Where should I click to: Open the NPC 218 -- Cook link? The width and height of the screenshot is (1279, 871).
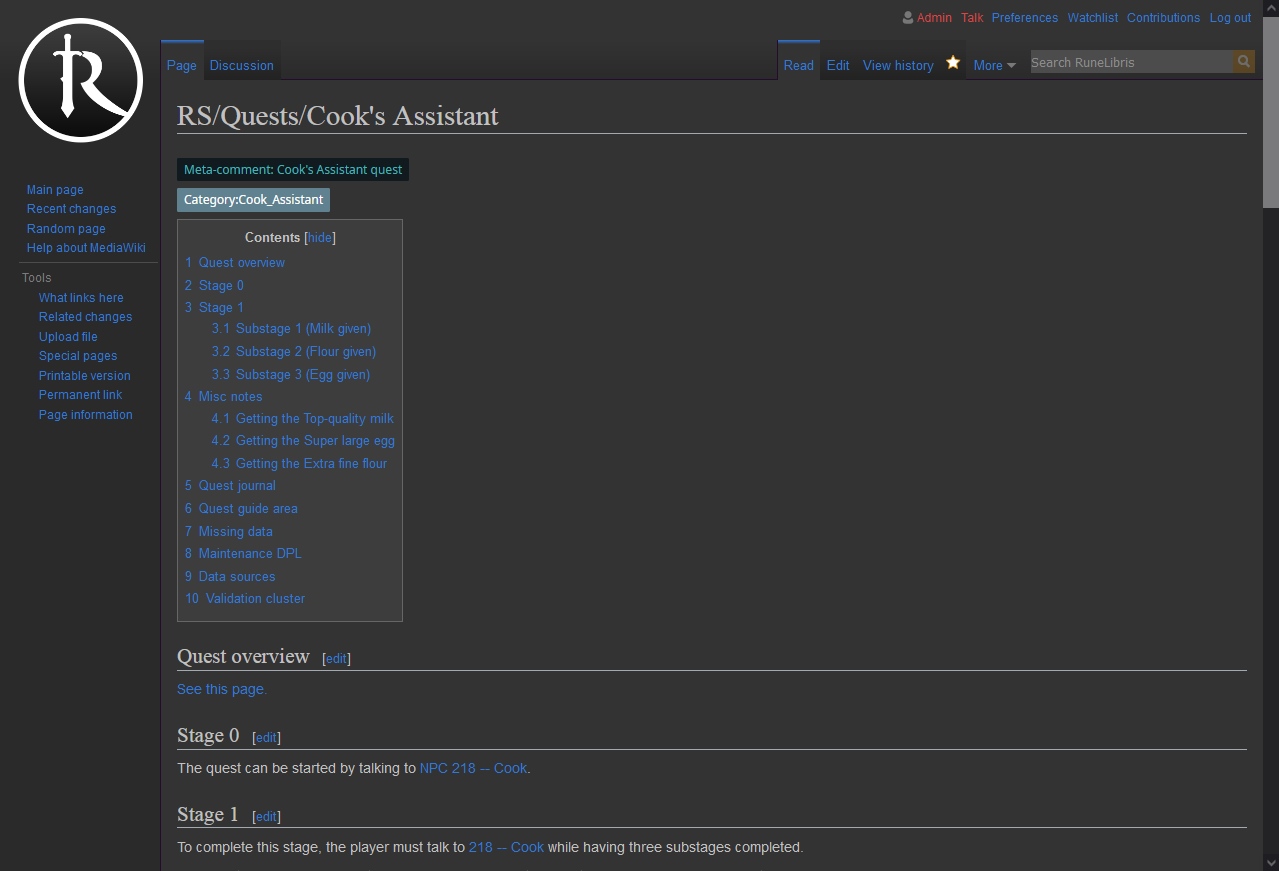coord(473,769)
